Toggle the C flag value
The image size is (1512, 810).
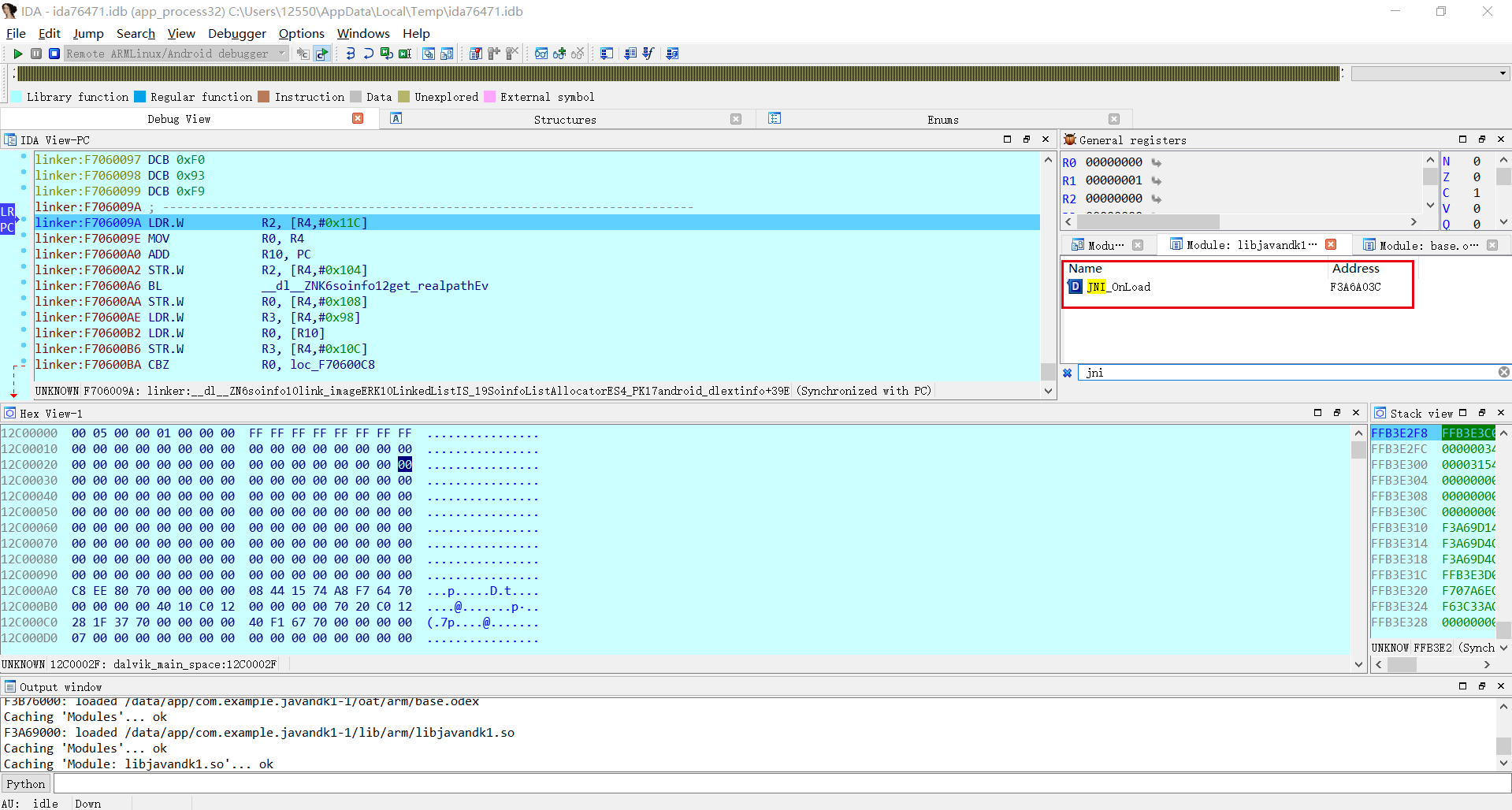coord(1477,193)
